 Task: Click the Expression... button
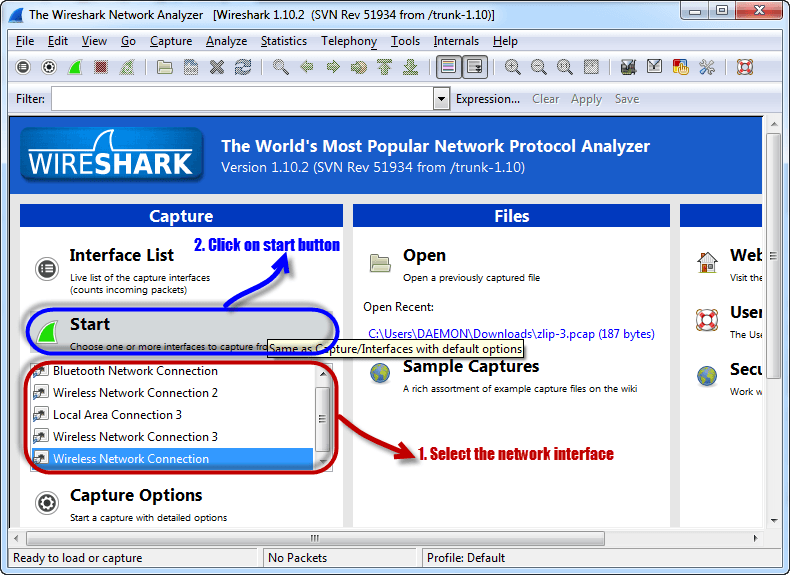488,99
